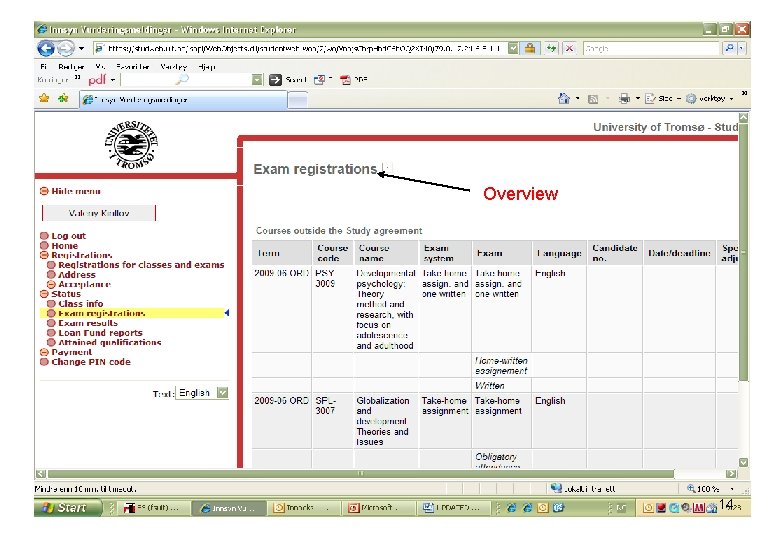Open the recent pages dropdown beside Forward
780x540 pixels.
pos(82,49)
